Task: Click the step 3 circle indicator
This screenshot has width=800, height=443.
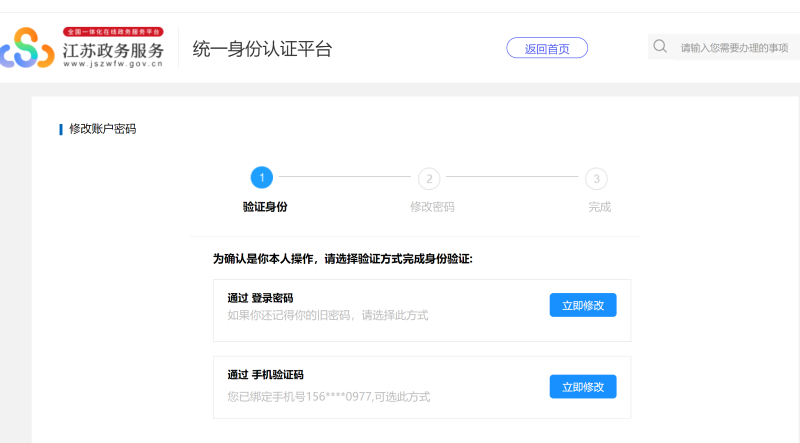Action: 596,178
